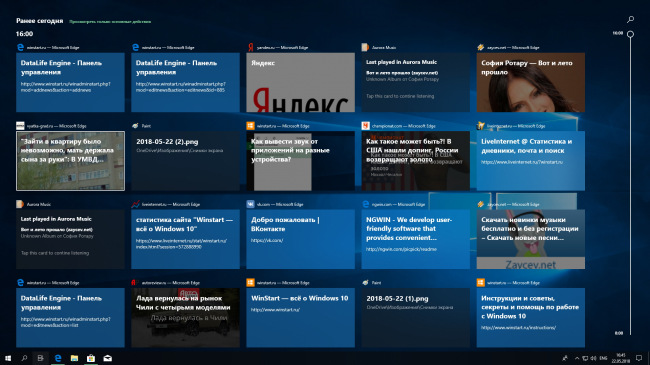Click the URL in 'WinStart — всё о Windows 10' card
Screen dimensions: 650x365
click(x=276, y=310)
